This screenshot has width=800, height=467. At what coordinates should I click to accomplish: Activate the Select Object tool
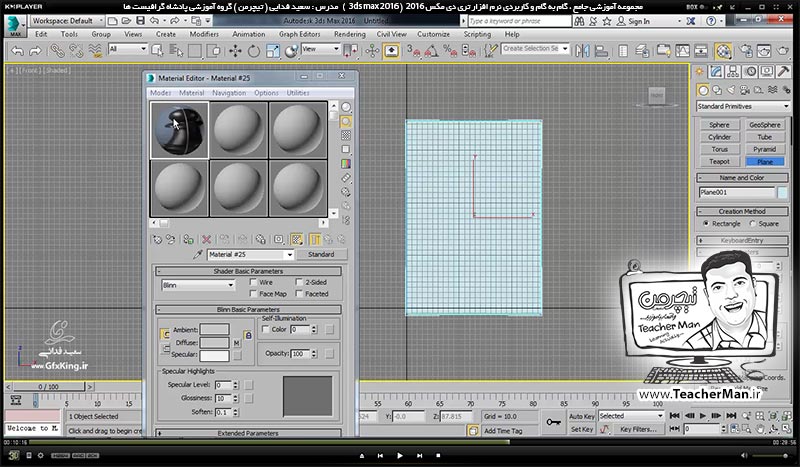(157, 51)
